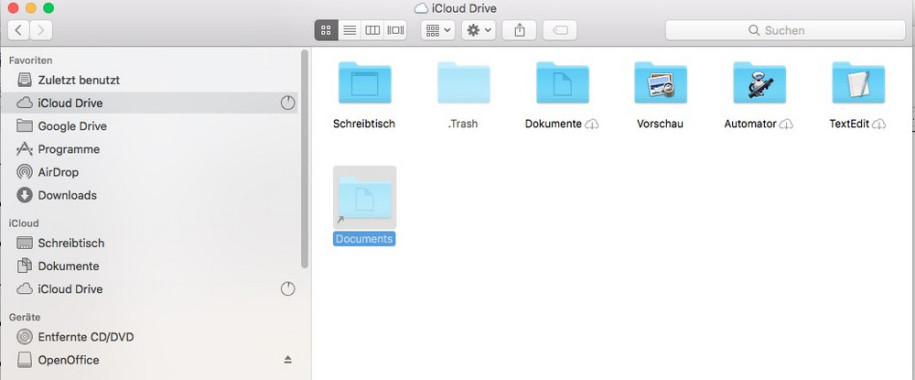Click the Downloads arrow icon
The width and height of the screenshot is (915, 380).
25,195
